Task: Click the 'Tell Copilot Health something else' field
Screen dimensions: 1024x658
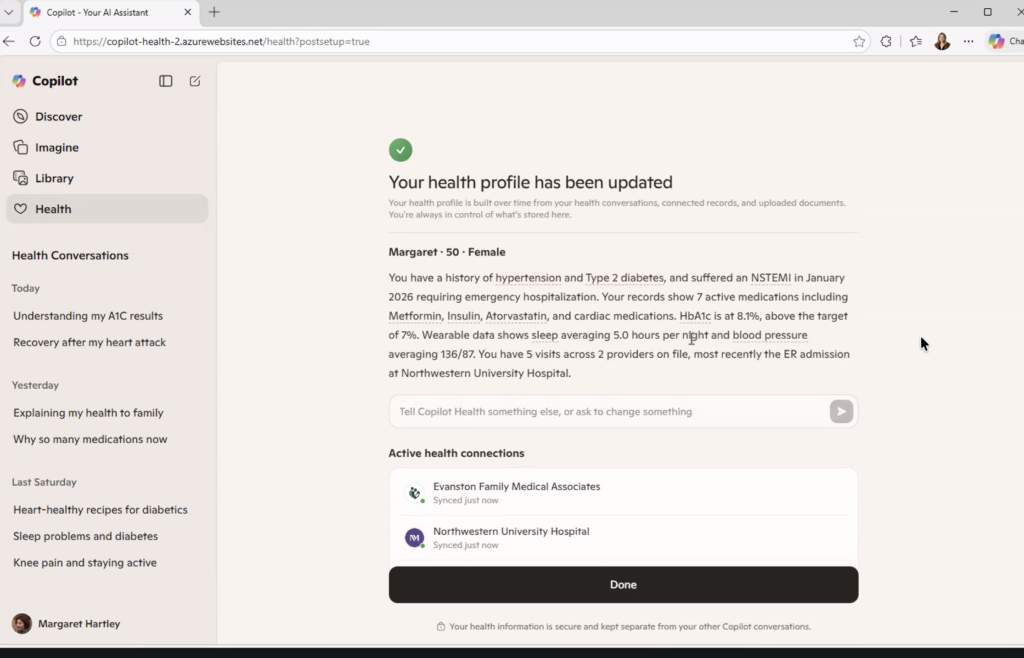Action: pyautogui.click(x=605, y=412)
